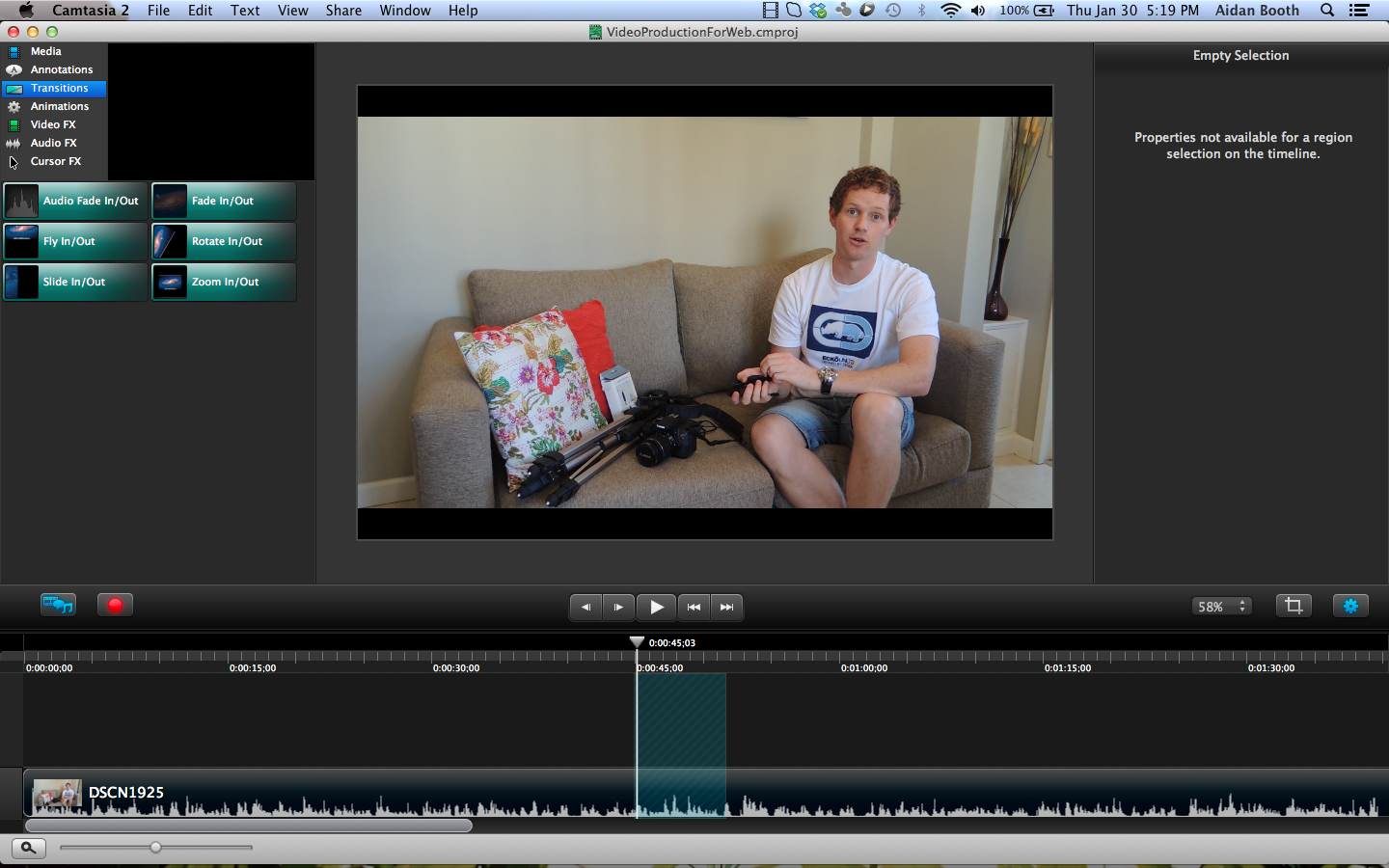Open the Edit menu
This screenshot has height=868, width=1389.
tap(201, 11)
